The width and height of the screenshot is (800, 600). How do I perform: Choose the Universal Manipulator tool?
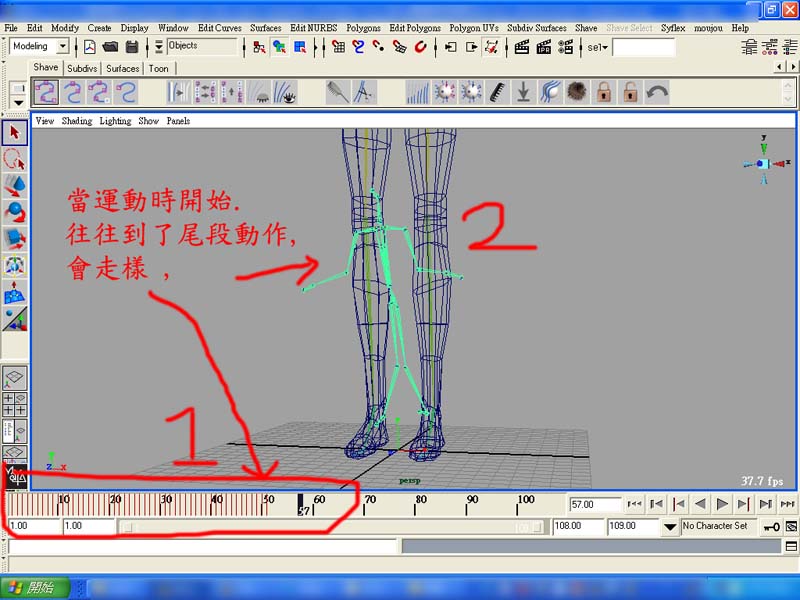14,265
